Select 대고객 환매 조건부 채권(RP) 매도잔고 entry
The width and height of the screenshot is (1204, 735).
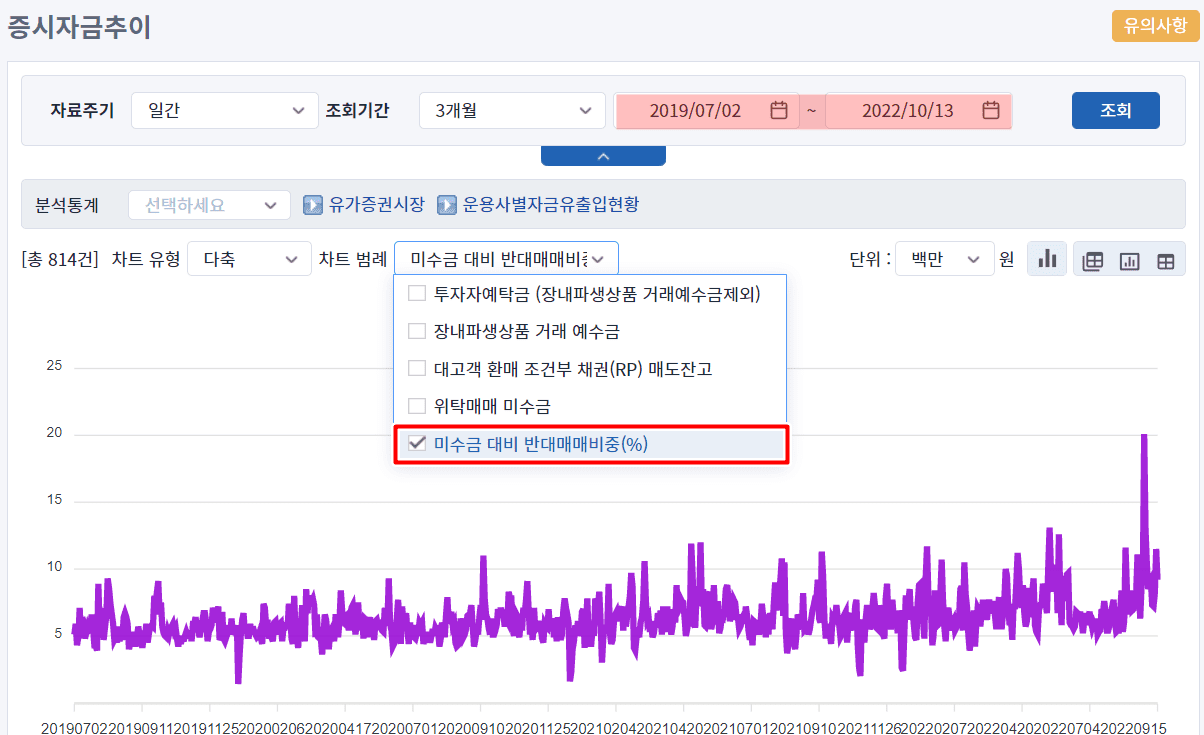572,369
